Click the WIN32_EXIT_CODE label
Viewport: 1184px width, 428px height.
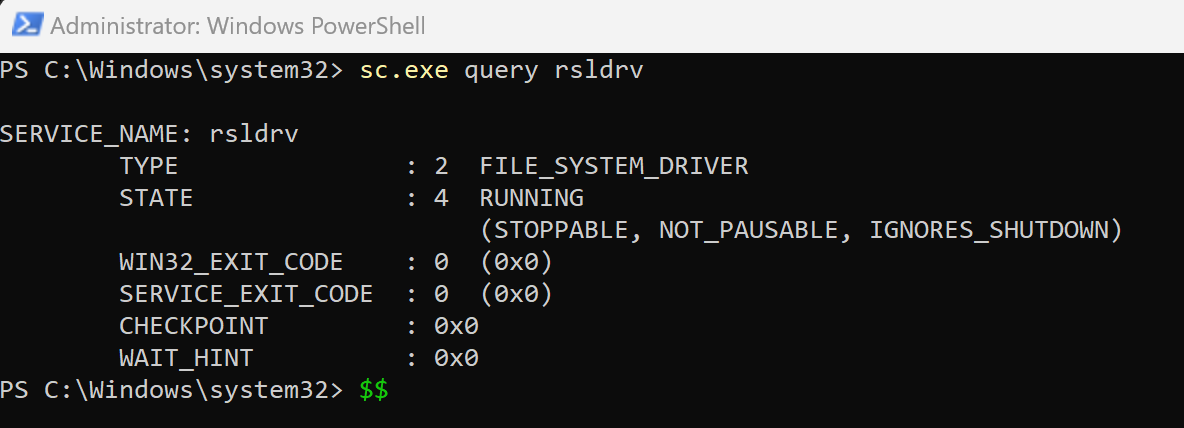pos(231,262)
